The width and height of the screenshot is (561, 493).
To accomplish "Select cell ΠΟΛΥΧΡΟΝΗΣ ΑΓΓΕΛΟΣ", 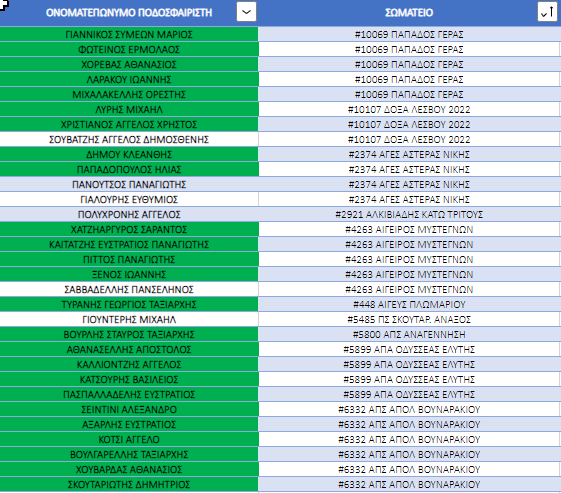I will (129, 215).
